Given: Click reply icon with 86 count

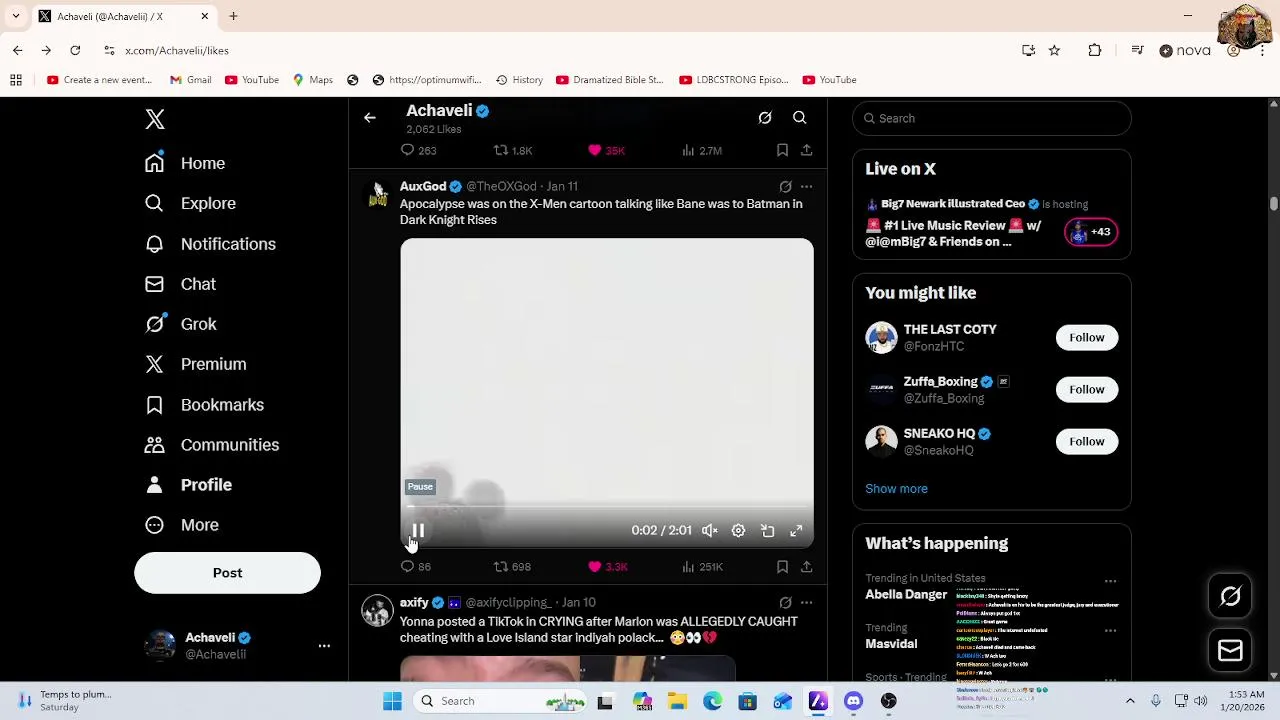Looking at the screenshot, I should (407, 566).
